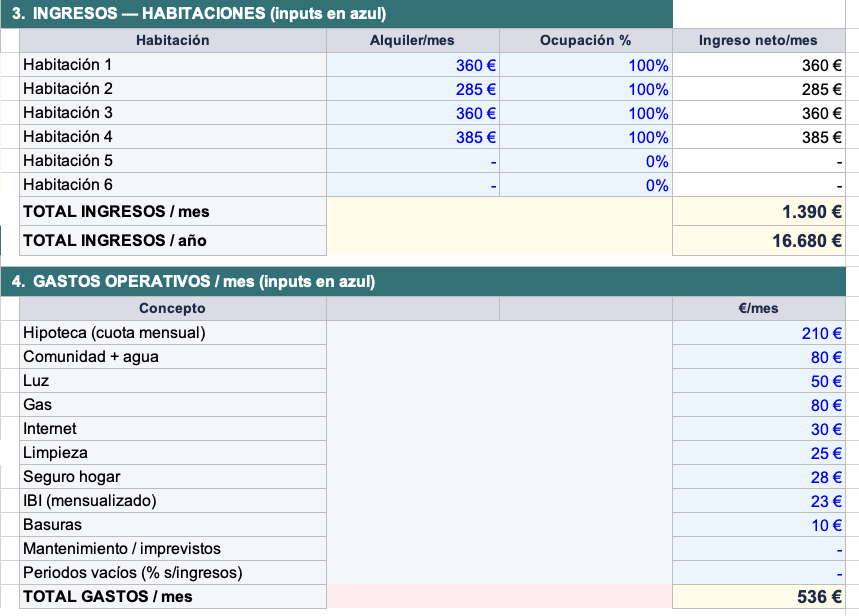Click the 'Alquiler/mes' column header
Image resolution: width=859 pixels, height=616 pixels.
(413, 41)
